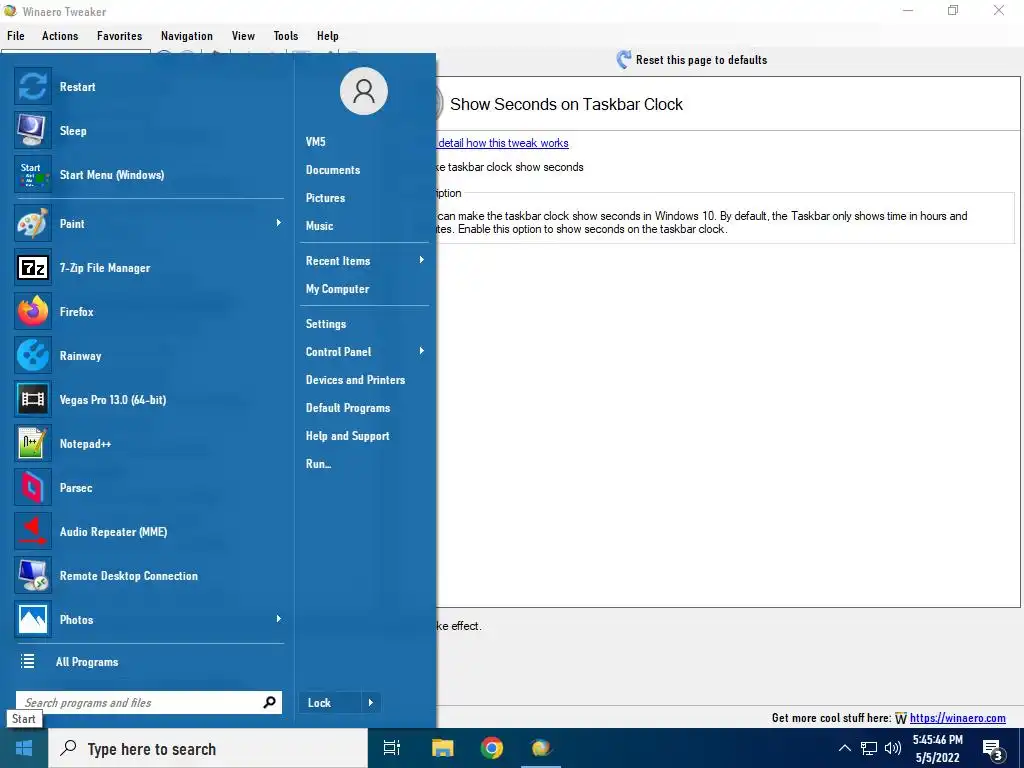Open Task View on the taskbar
The width and height of the screenshot is (1024, 768).
392,748
